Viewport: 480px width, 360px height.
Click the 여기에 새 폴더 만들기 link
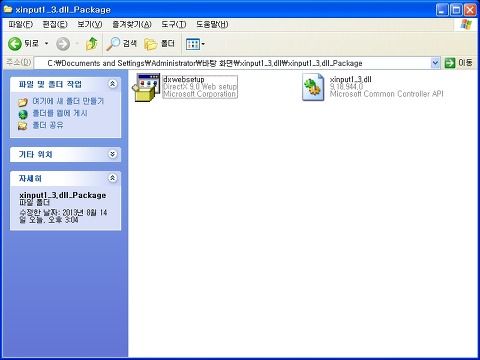pos(68,101)
